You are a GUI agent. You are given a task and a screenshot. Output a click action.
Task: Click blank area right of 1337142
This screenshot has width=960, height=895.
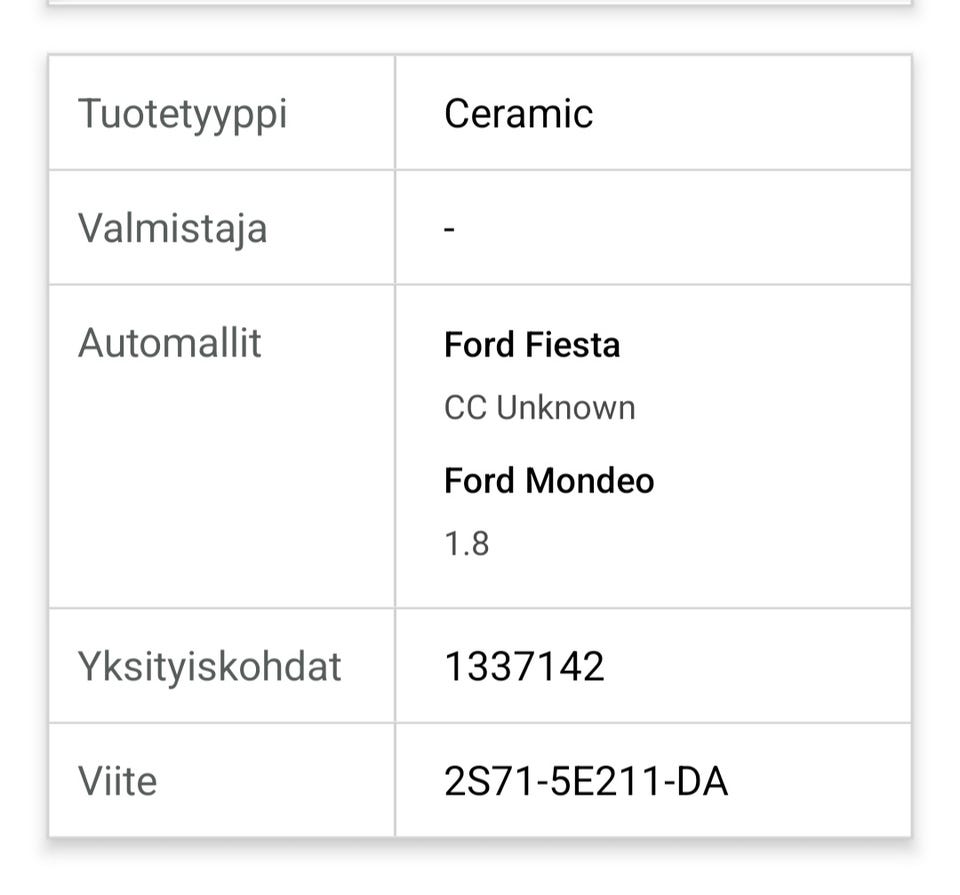coord(760,666)
